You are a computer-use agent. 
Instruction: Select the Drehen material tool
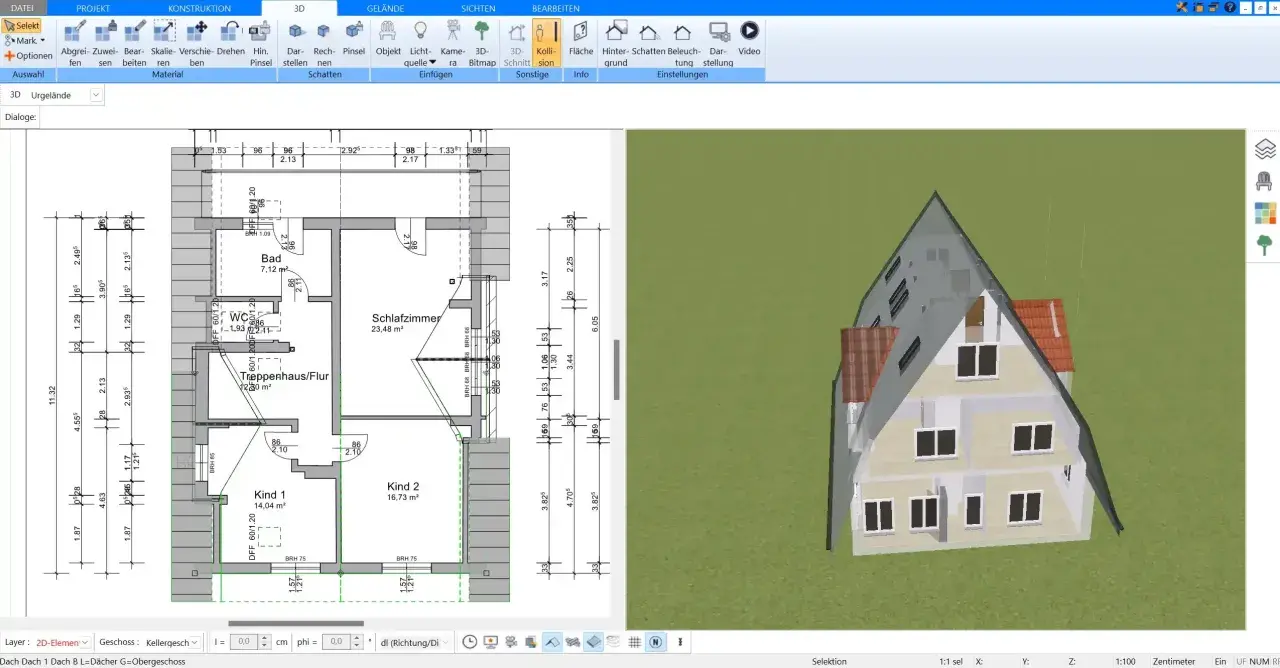point(230,37)
